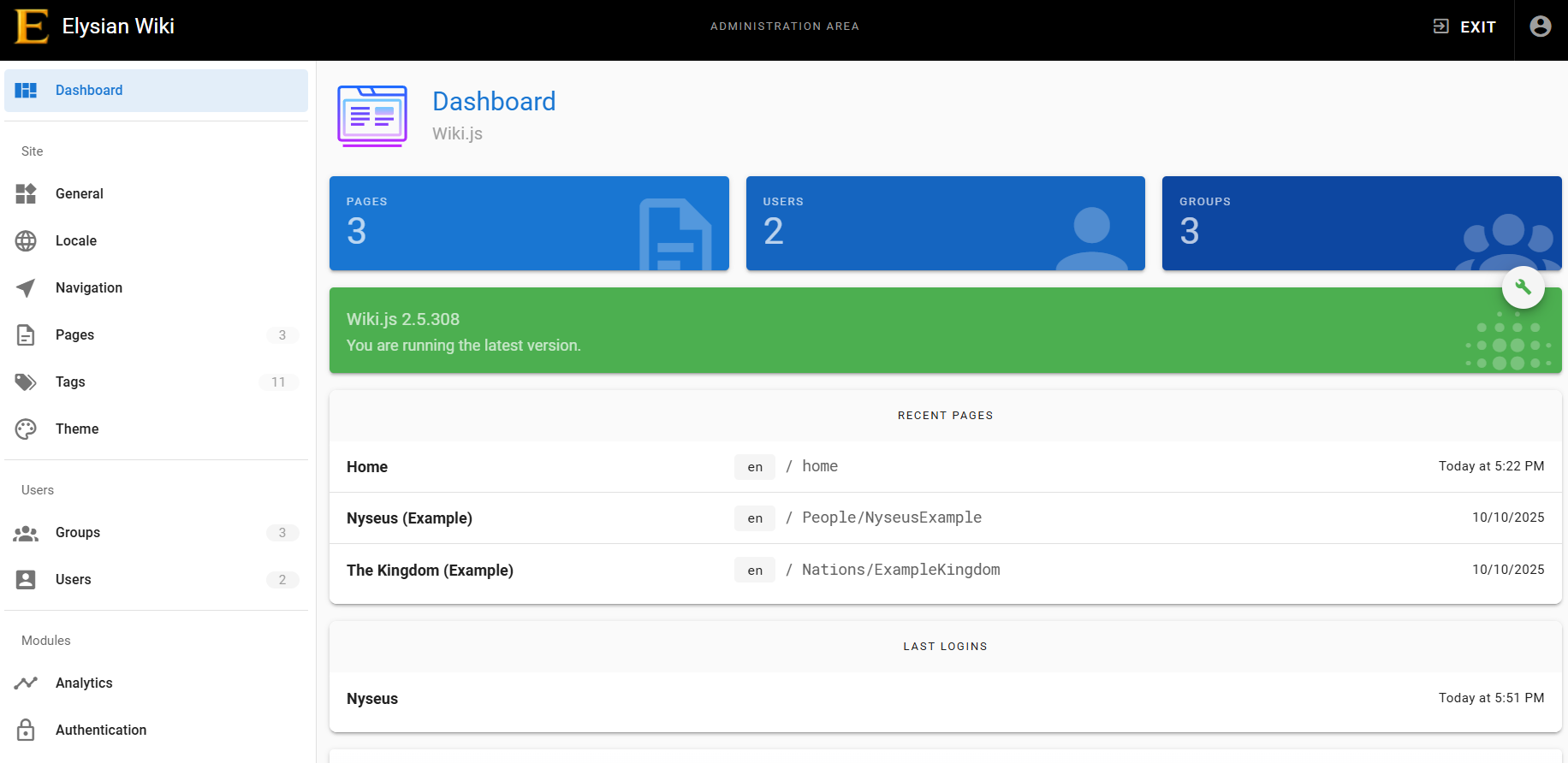This screenshot has width=1568, height=763.
Task: Open The Kingdom (Example) page entry
Action: (x=430, y=571)
